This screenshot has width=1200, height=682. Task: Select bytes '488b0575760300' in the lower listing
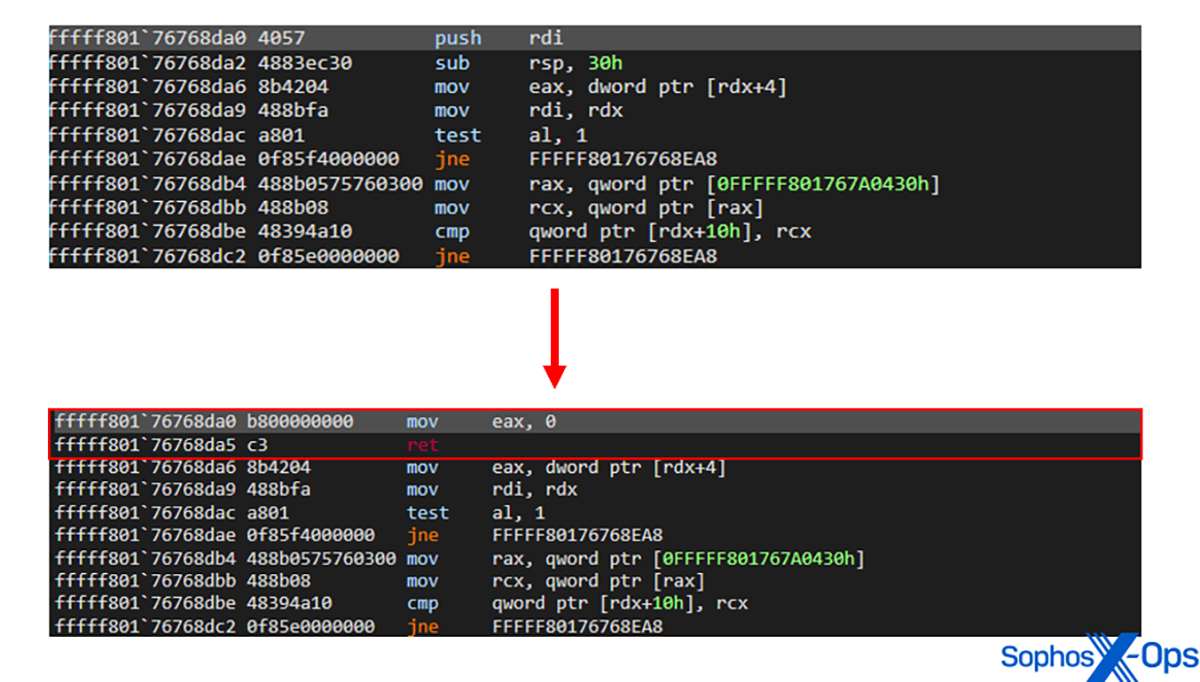pos(322,558)
